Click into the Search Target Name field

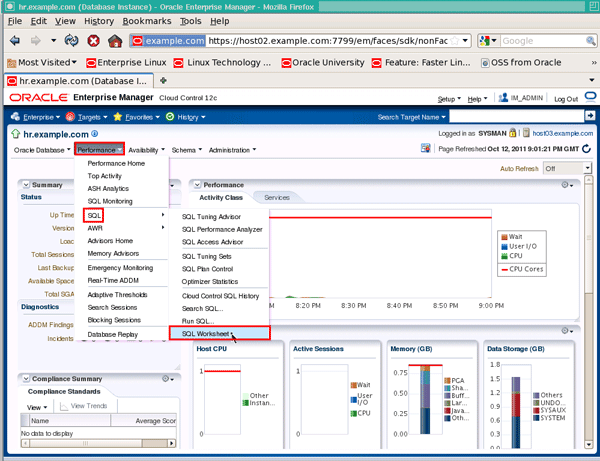pos(515,117)
